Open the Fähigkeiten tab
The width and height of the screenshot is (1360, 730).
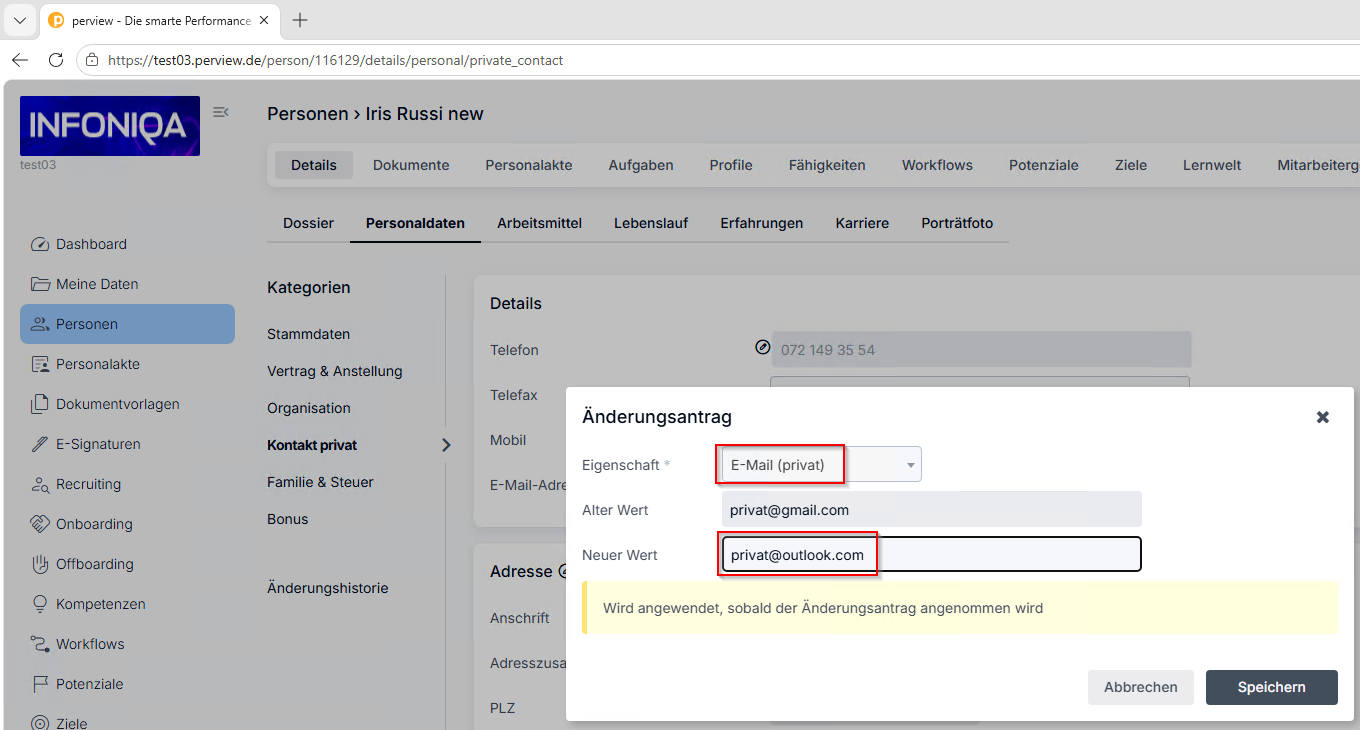point(827,165)
